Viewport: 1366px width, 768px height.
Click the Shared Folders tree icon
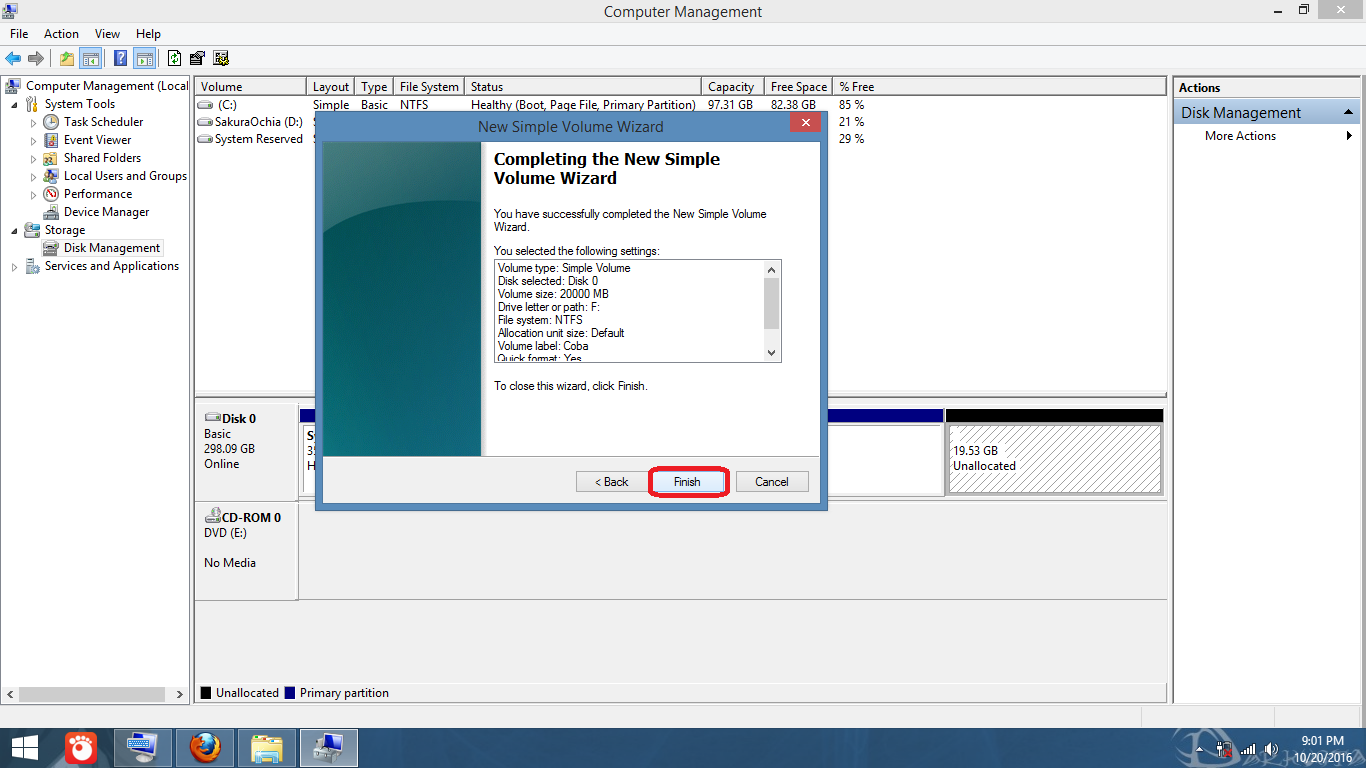click(51, 158)
